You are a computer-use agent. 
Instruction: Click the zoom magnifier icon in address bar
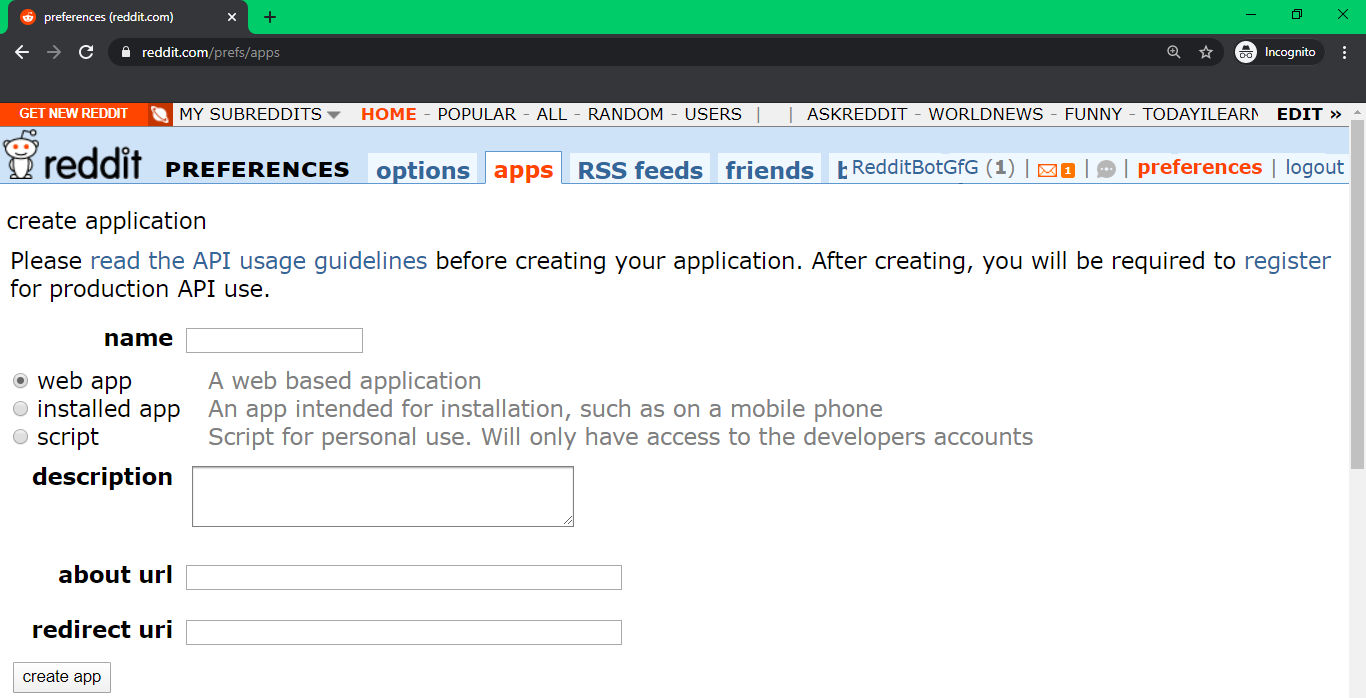[x=1174, y=52]
